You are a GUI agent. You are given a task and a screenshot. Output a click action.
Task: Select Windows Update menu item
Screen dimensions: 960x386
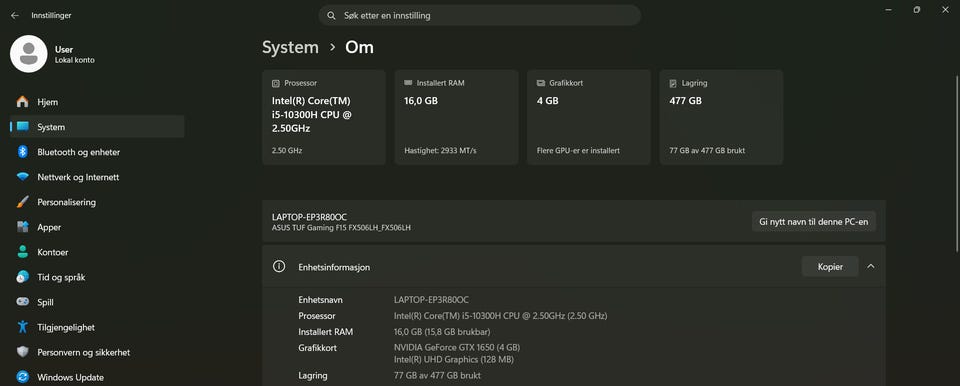tap(97, 377)
